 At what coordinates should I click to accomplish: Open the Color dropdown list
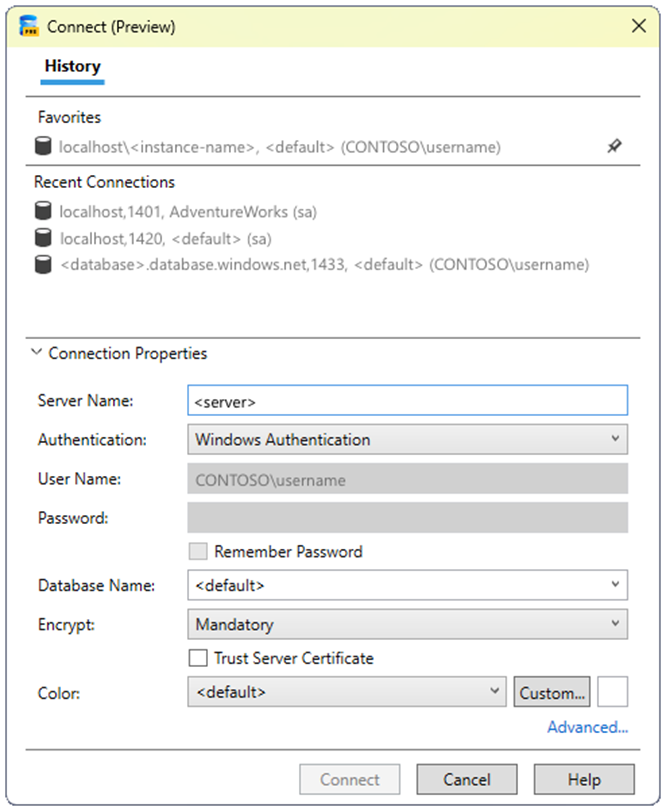[346, 692]
